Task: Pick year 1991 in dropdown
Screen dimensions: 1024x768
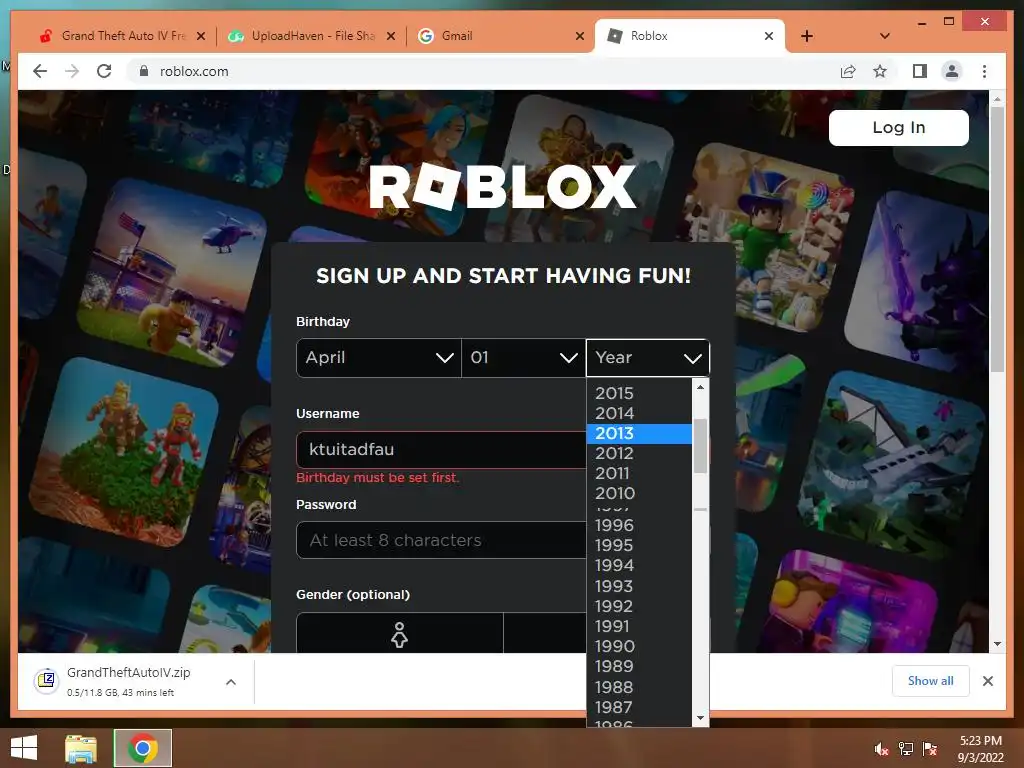Action: tap(639, 626)
